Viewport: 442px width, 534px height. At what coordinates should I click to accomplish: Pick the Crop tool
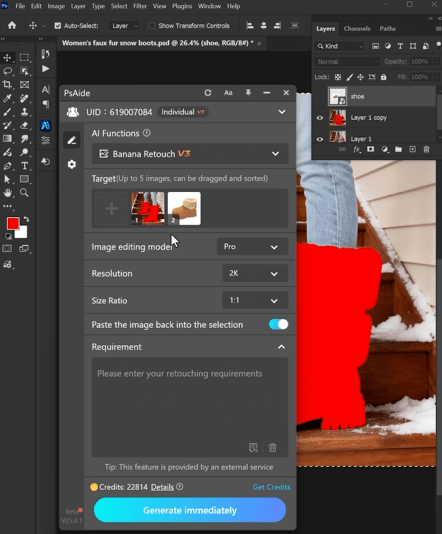7,84
